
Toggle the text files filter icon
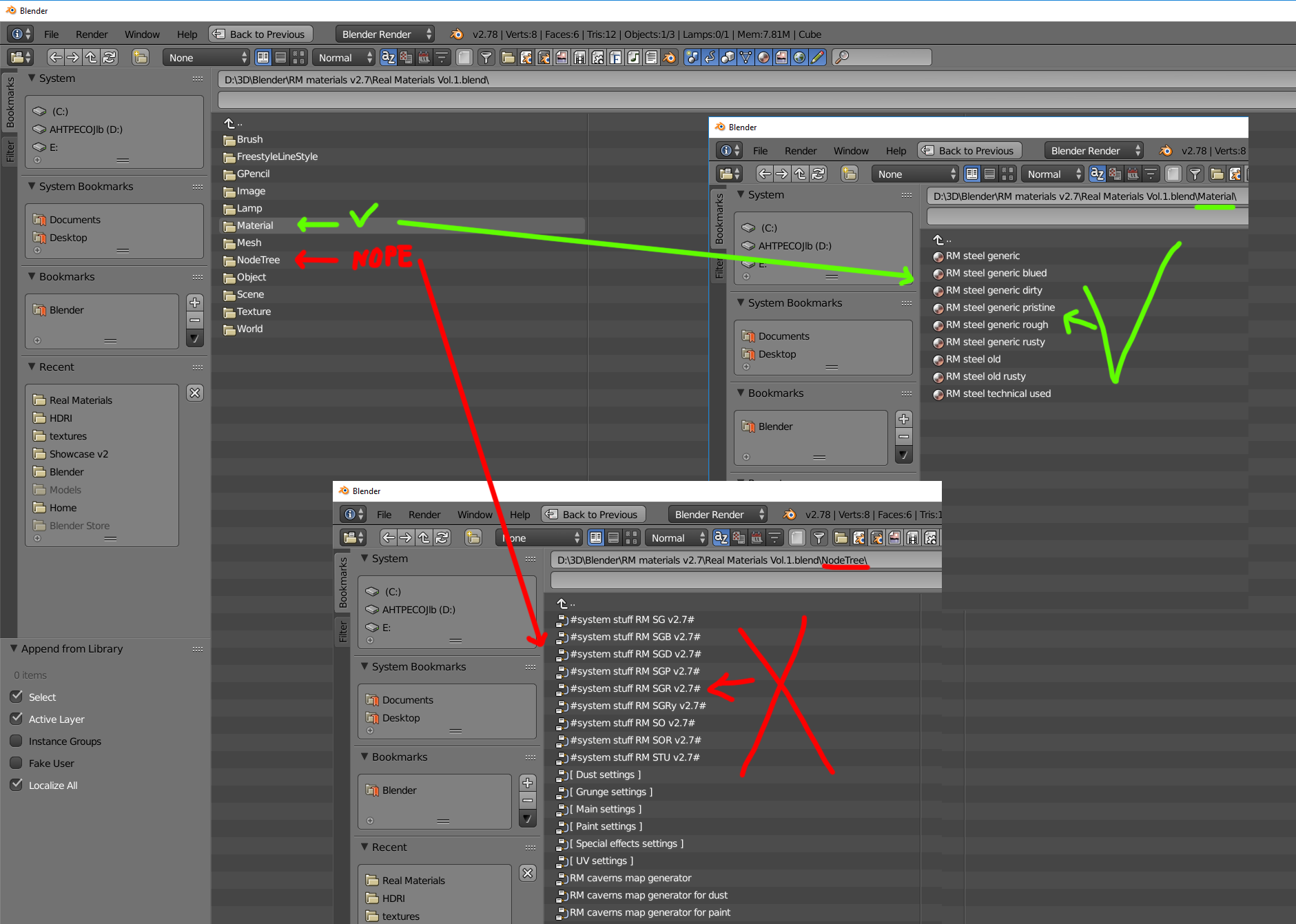[x=651, y=58]
